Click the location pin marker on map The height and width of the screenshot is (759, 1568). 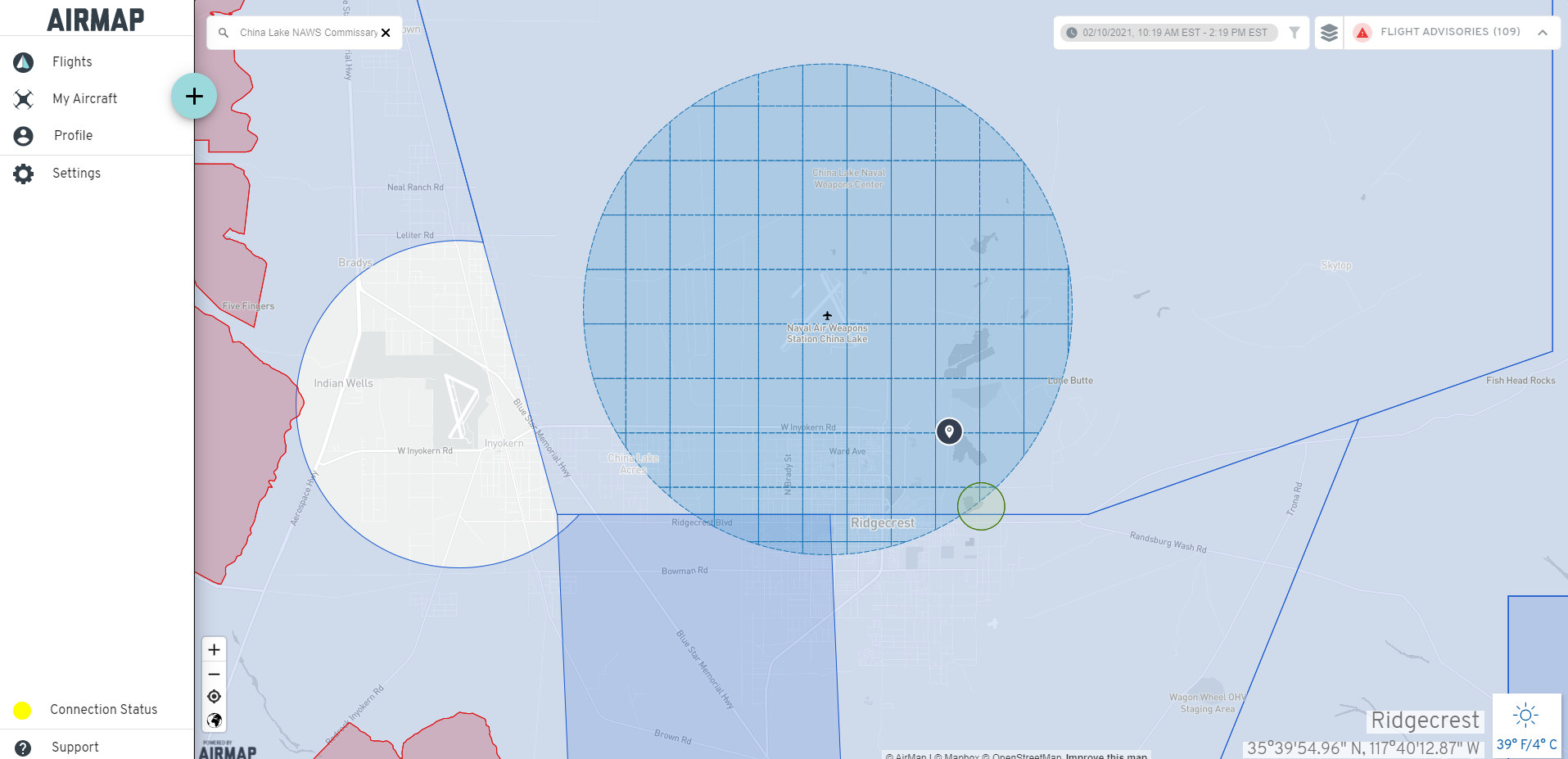point(949,431)
